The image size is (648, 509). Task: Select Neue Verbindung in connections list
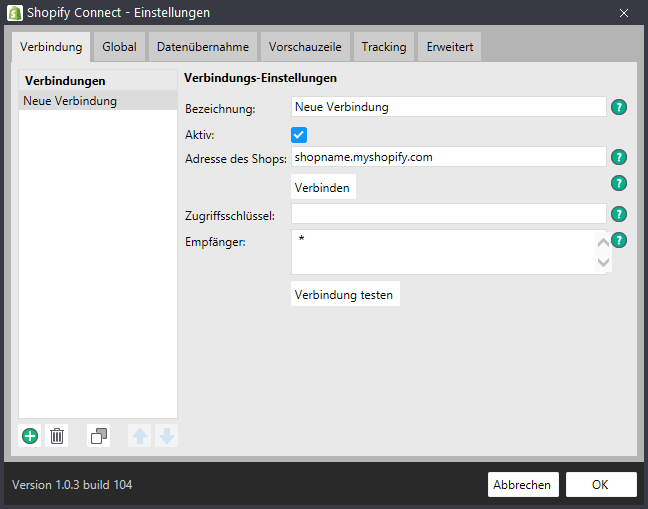pyautogui.click(x=98, y=100)
